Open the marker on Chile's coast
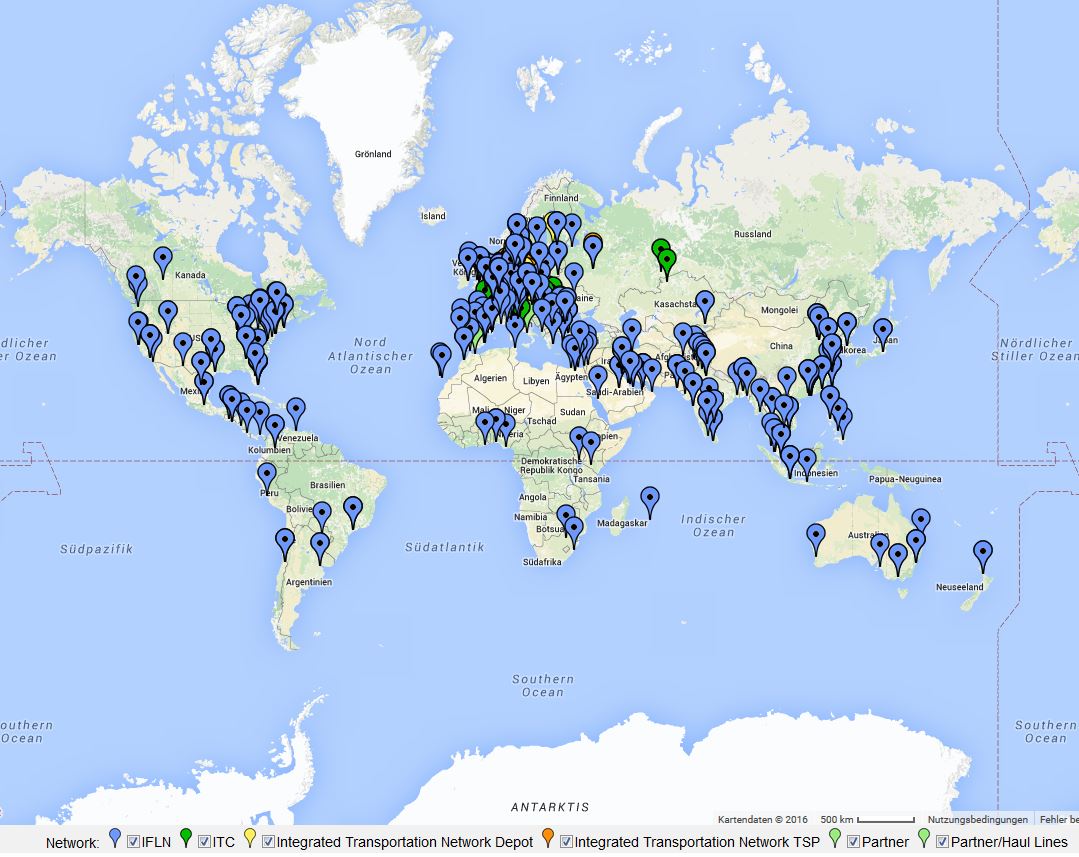 pos(285,541)
